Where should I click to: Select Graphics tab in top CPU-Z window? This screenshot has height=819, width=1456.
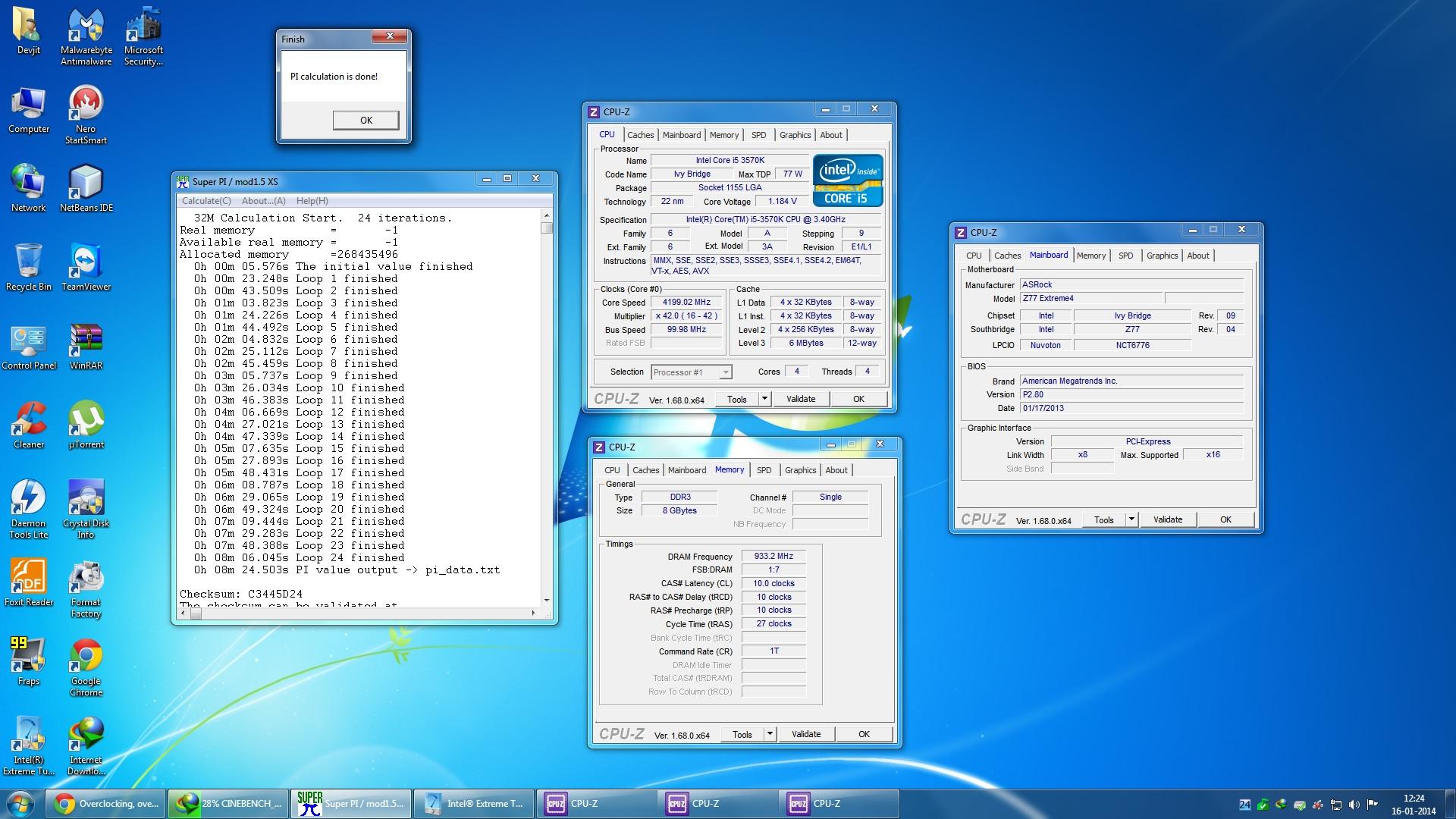coord(795,135)
